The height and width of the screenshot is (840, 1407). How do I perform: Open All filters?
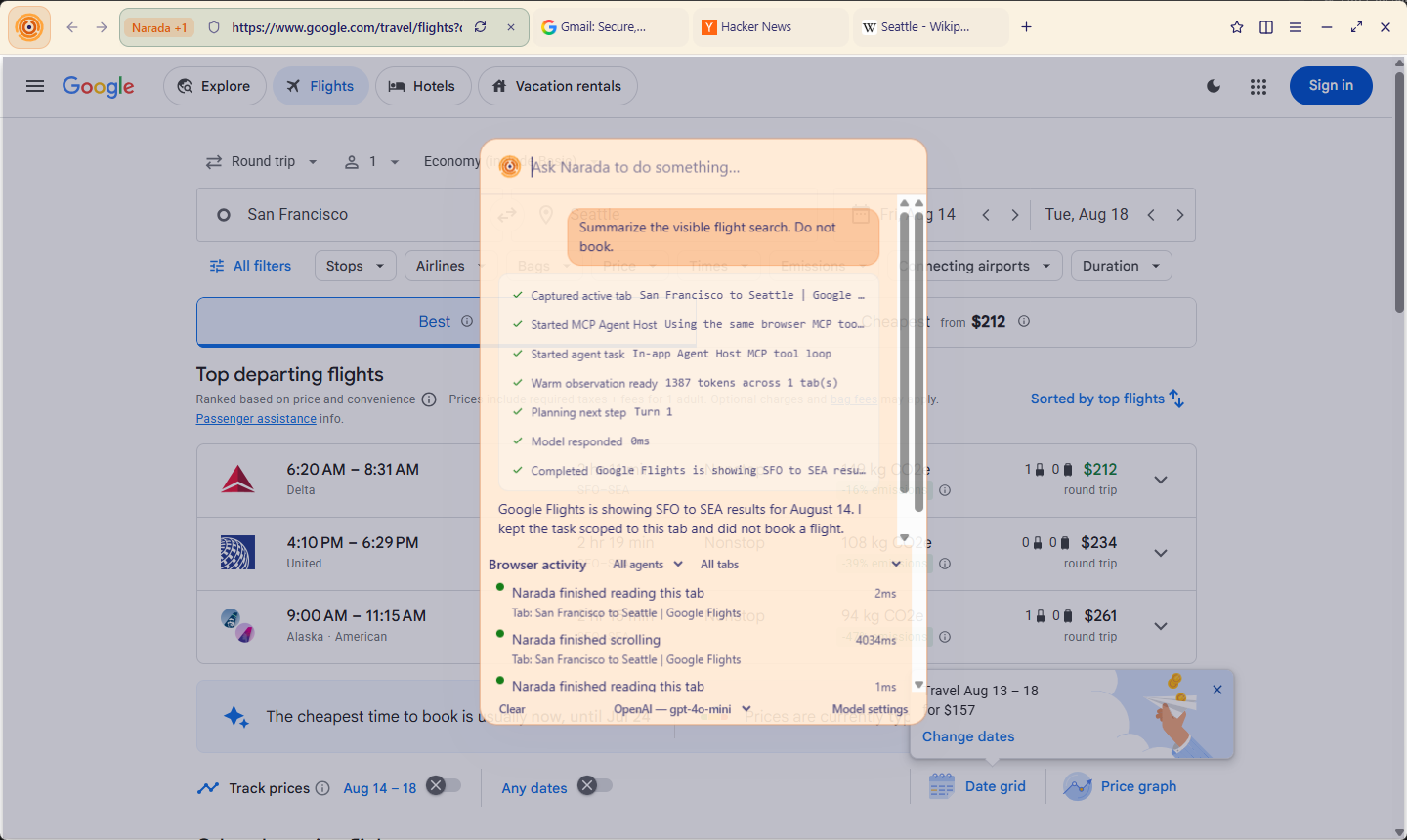[x=250, y=266]
